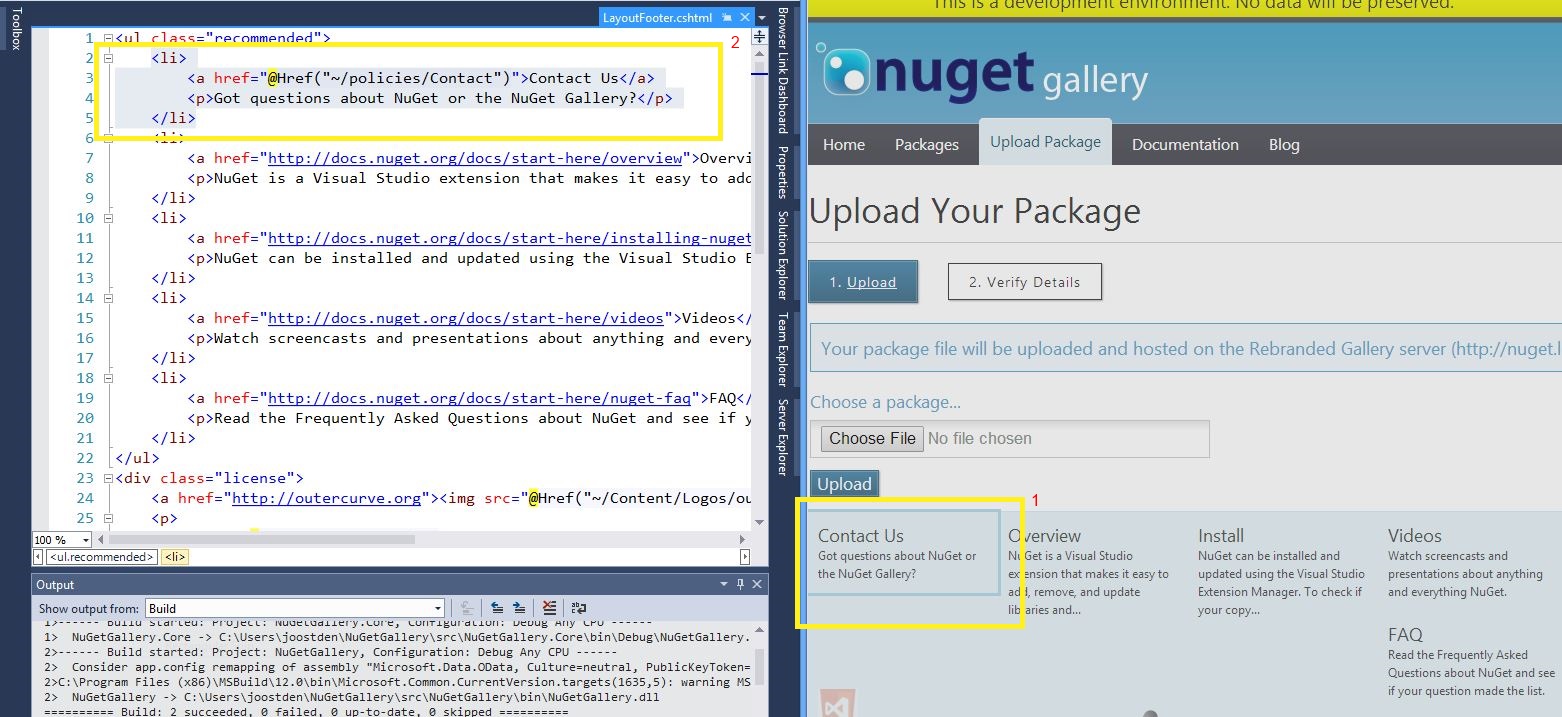Select the li breadcrumb element
The height and width of the screenshot is (717, 1562).
(173, 557)
